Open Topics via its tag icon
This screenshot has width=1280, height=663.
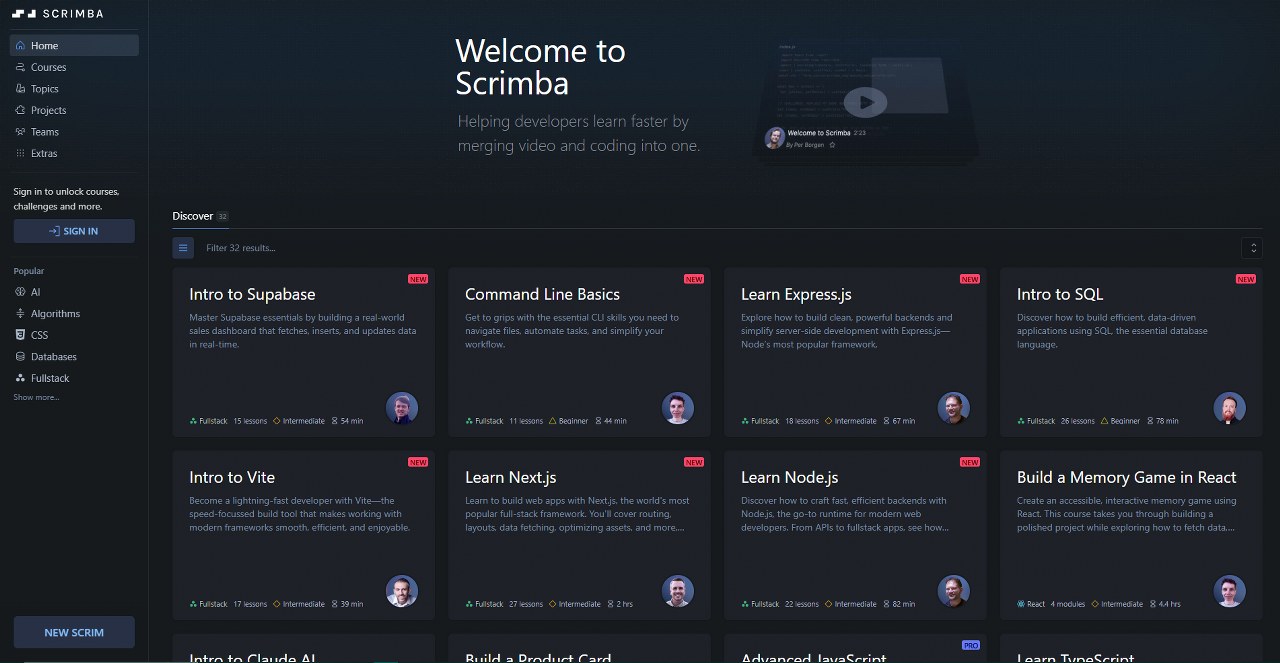[x=21, y=89]
